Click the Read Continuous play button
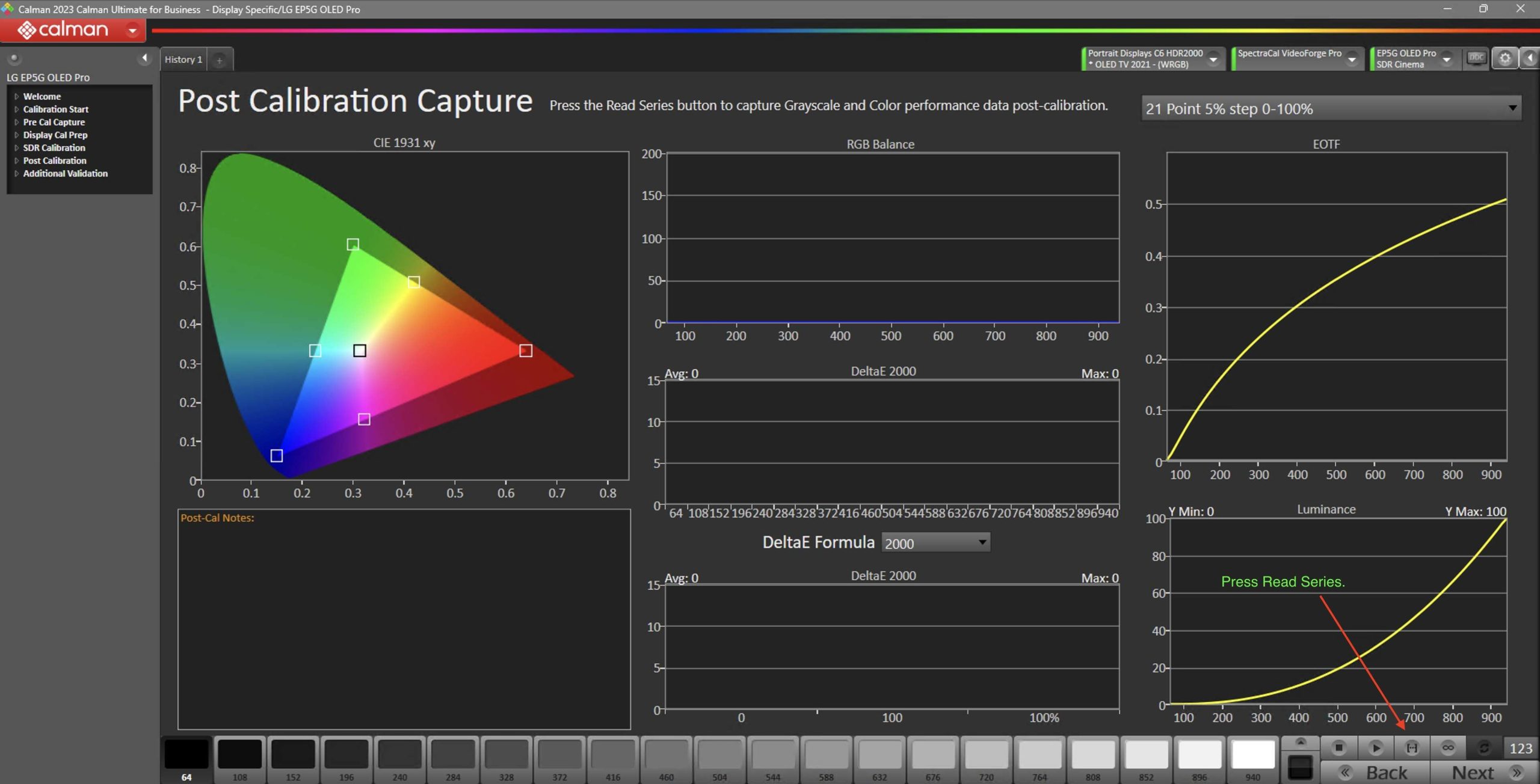Screen dimensions: 1540x784 [x=1375, y=747]
